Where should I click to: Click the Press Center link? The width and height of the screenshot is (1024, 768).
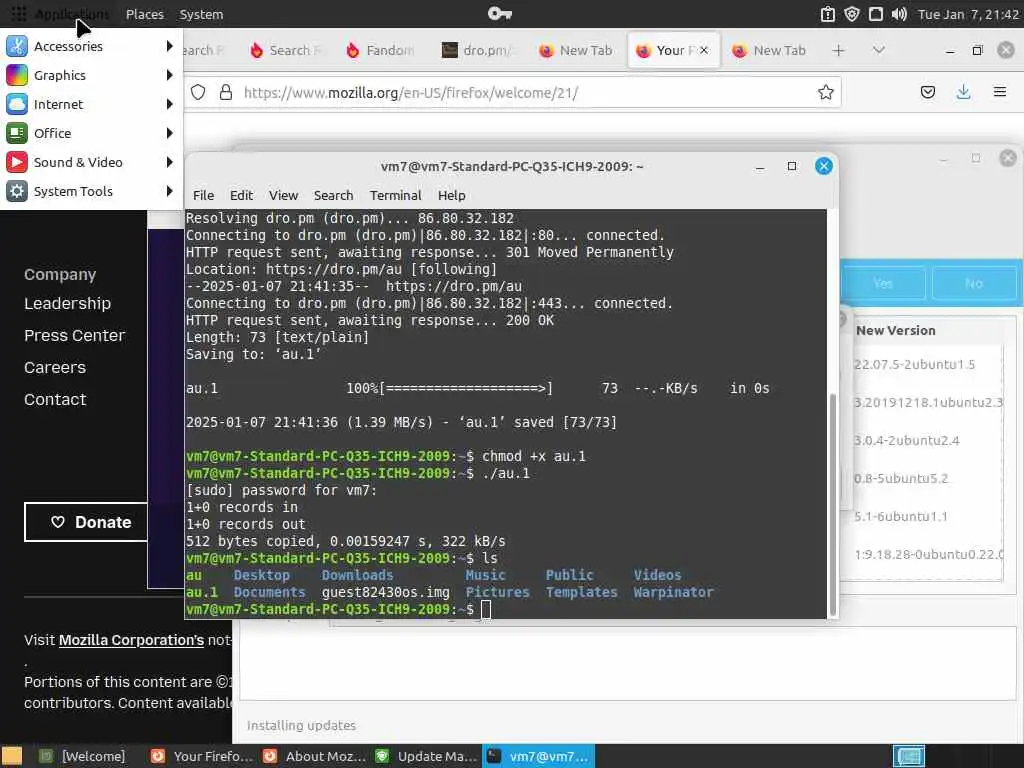pos(74,336)
